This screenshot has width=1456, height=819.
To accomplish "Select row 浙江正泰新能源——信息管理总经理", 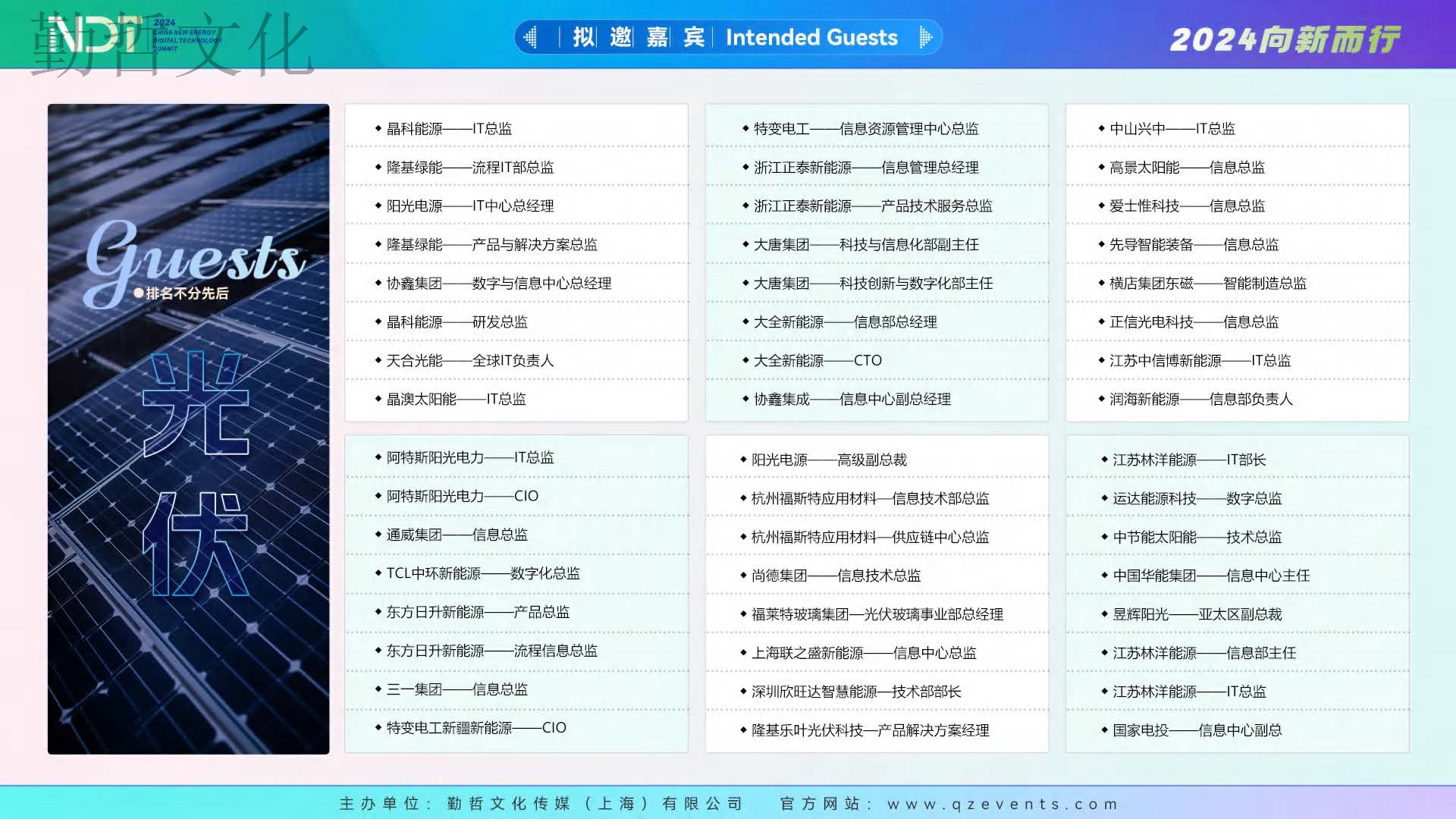I will [877, 168].
